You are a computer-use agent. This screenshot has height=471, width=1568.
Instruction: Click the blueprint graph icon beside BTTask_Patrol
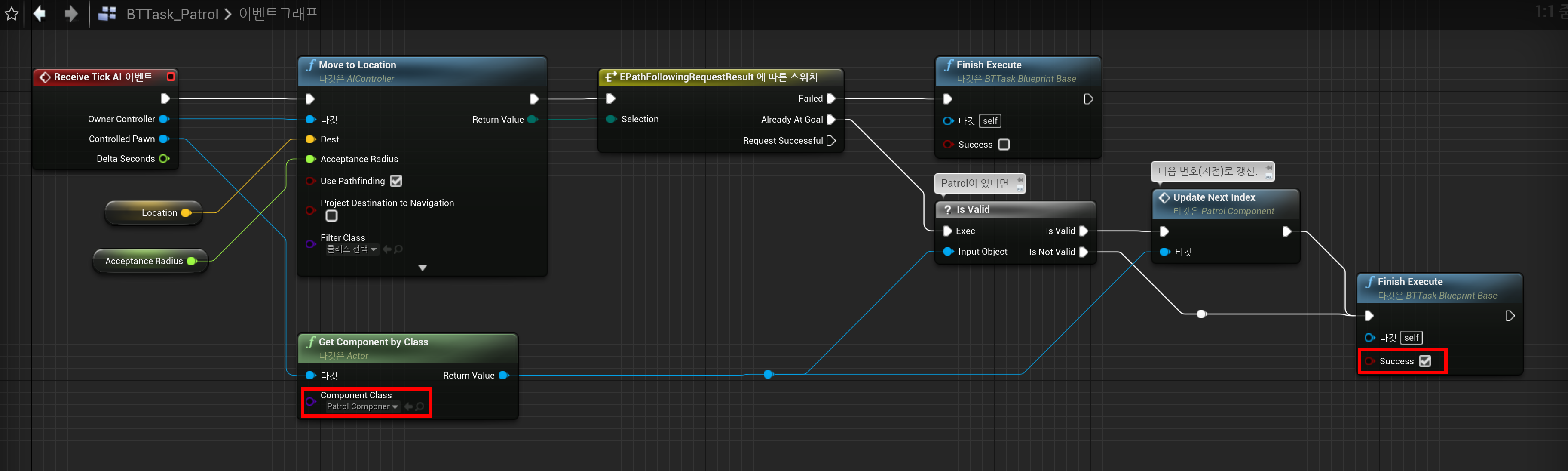click(107, 13)
